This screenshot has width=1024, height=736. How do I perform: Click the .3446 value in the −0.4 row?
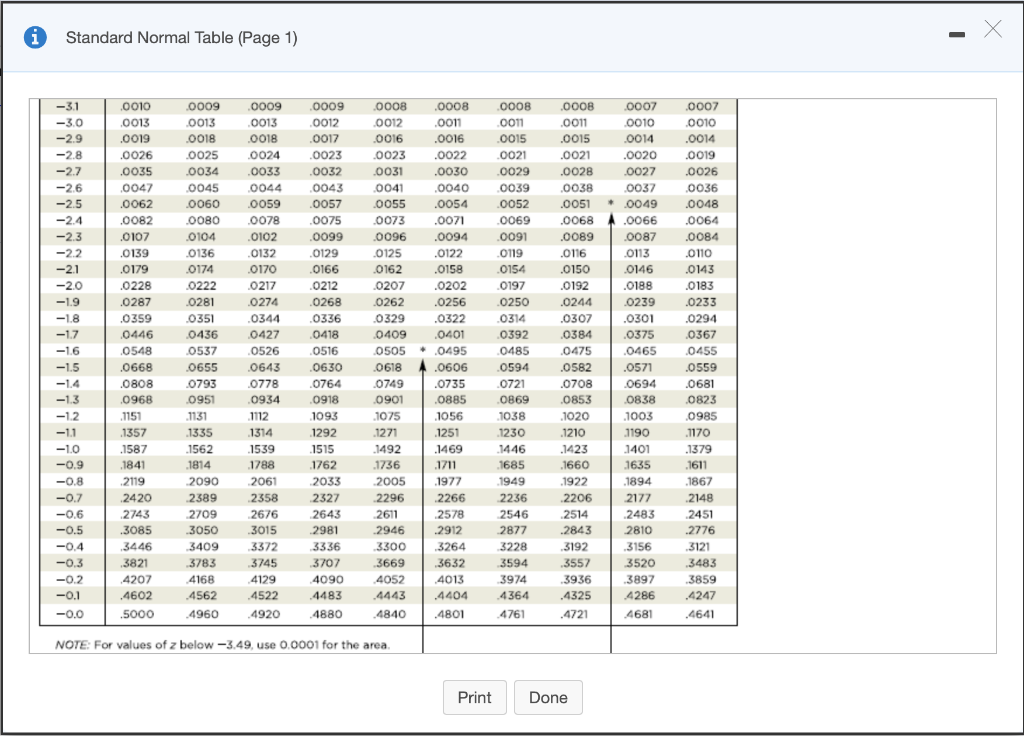136,547
